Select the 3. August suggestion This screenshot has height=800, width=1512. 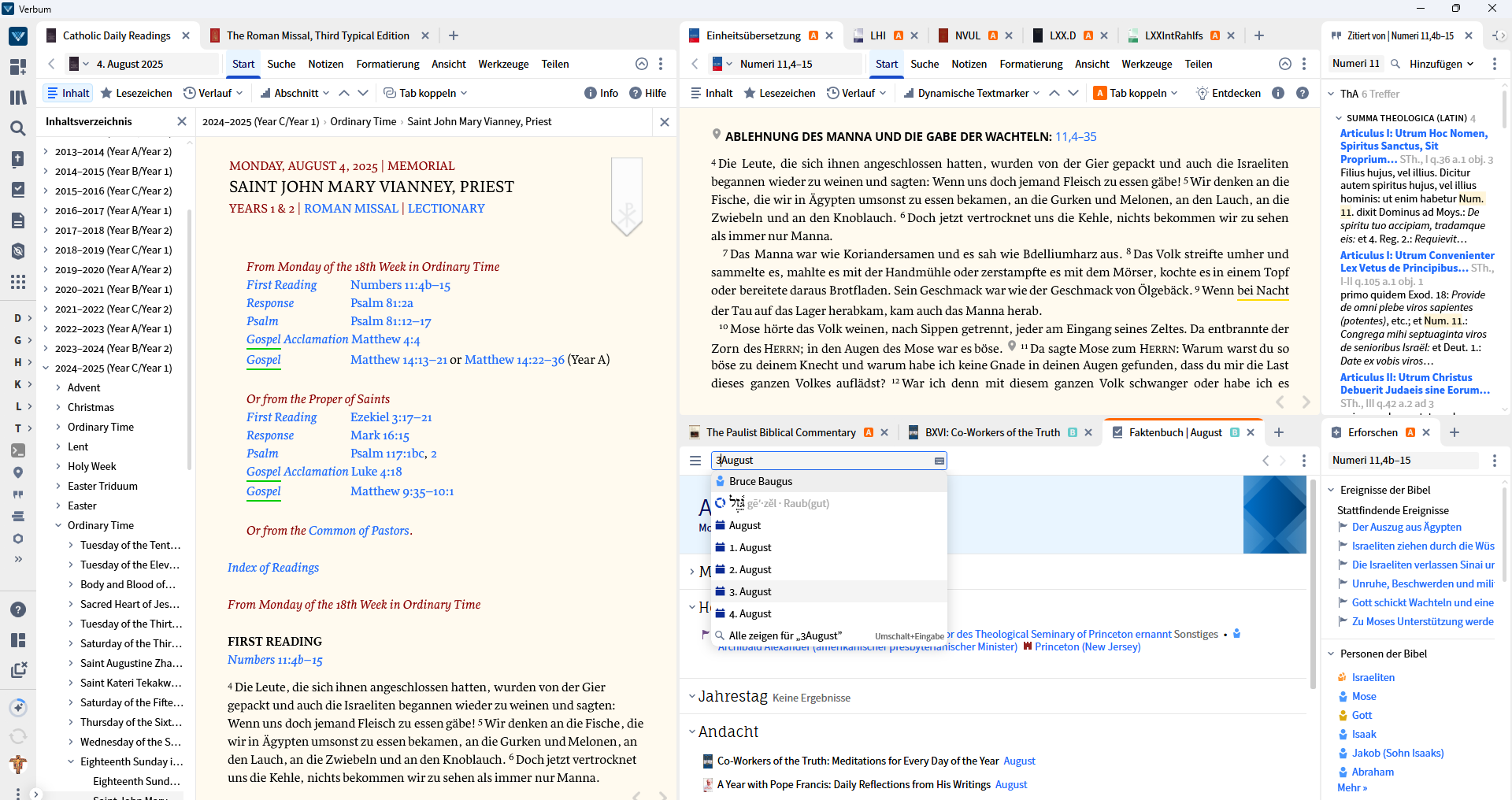coord(828,591)
